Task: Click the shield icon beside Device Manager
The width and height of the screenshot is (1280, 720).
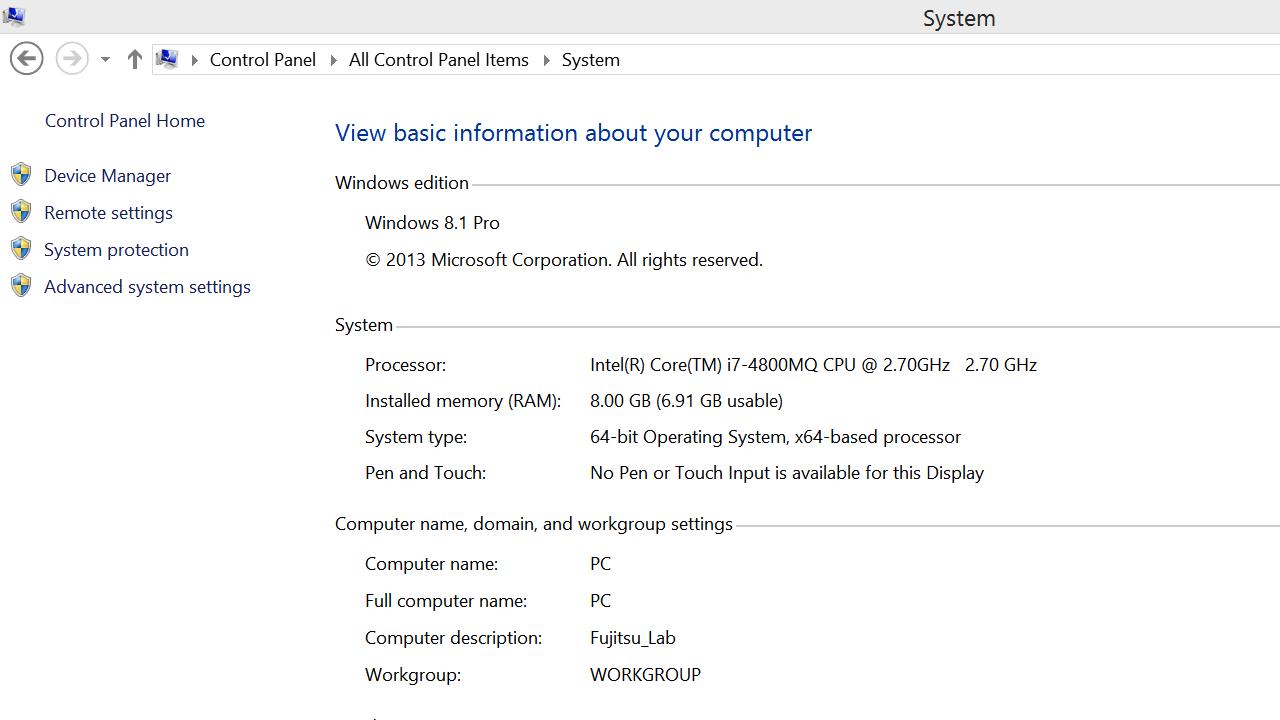Action: pos(21,175)
